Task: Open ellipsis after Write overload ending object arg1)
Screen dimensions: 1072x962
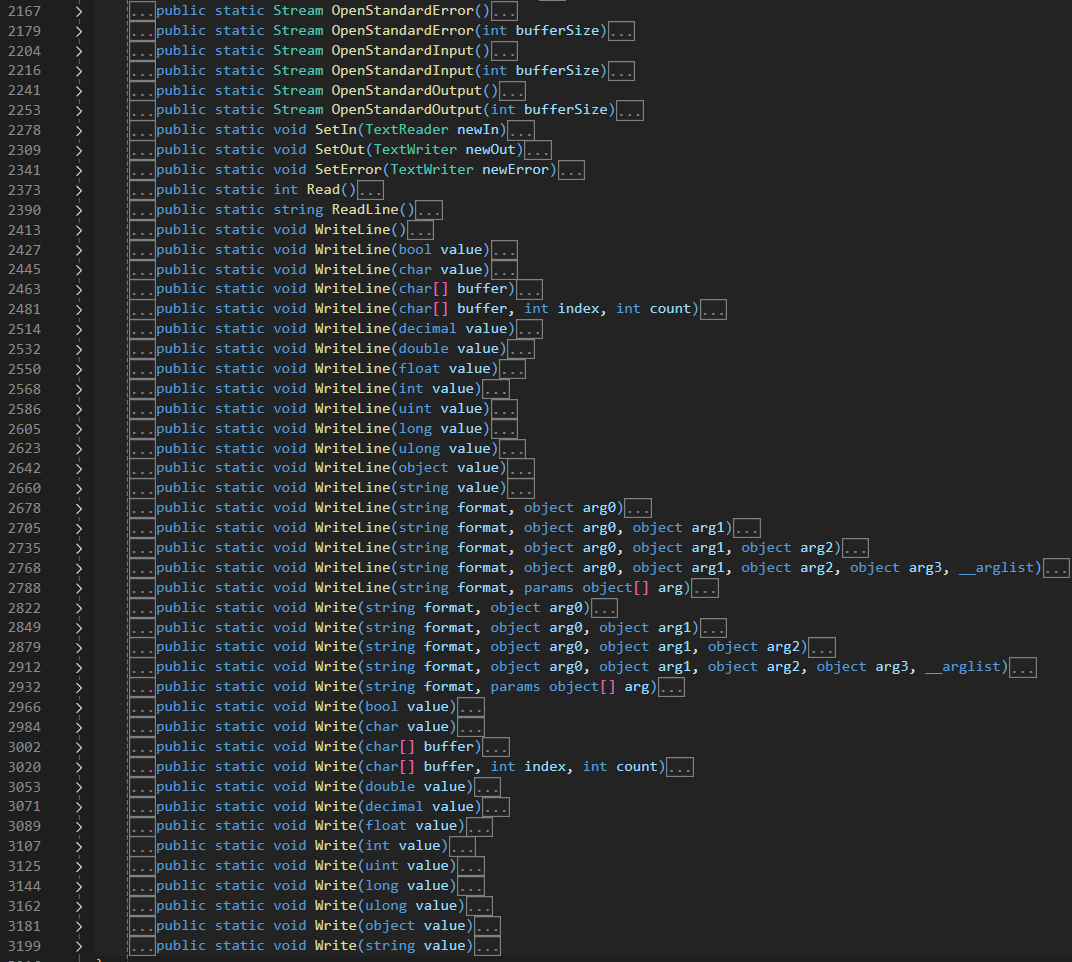Action: click(x=713, y=628)
